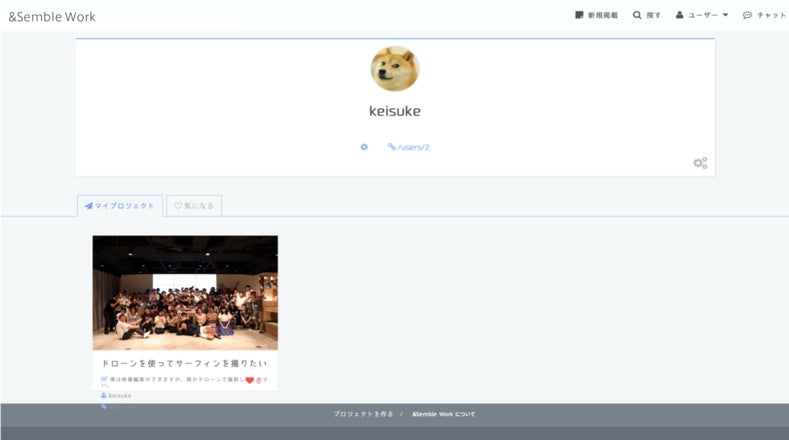Click the user icon beside keisuke on card
This screenshot has height=440, width=789.
point(104,395)
